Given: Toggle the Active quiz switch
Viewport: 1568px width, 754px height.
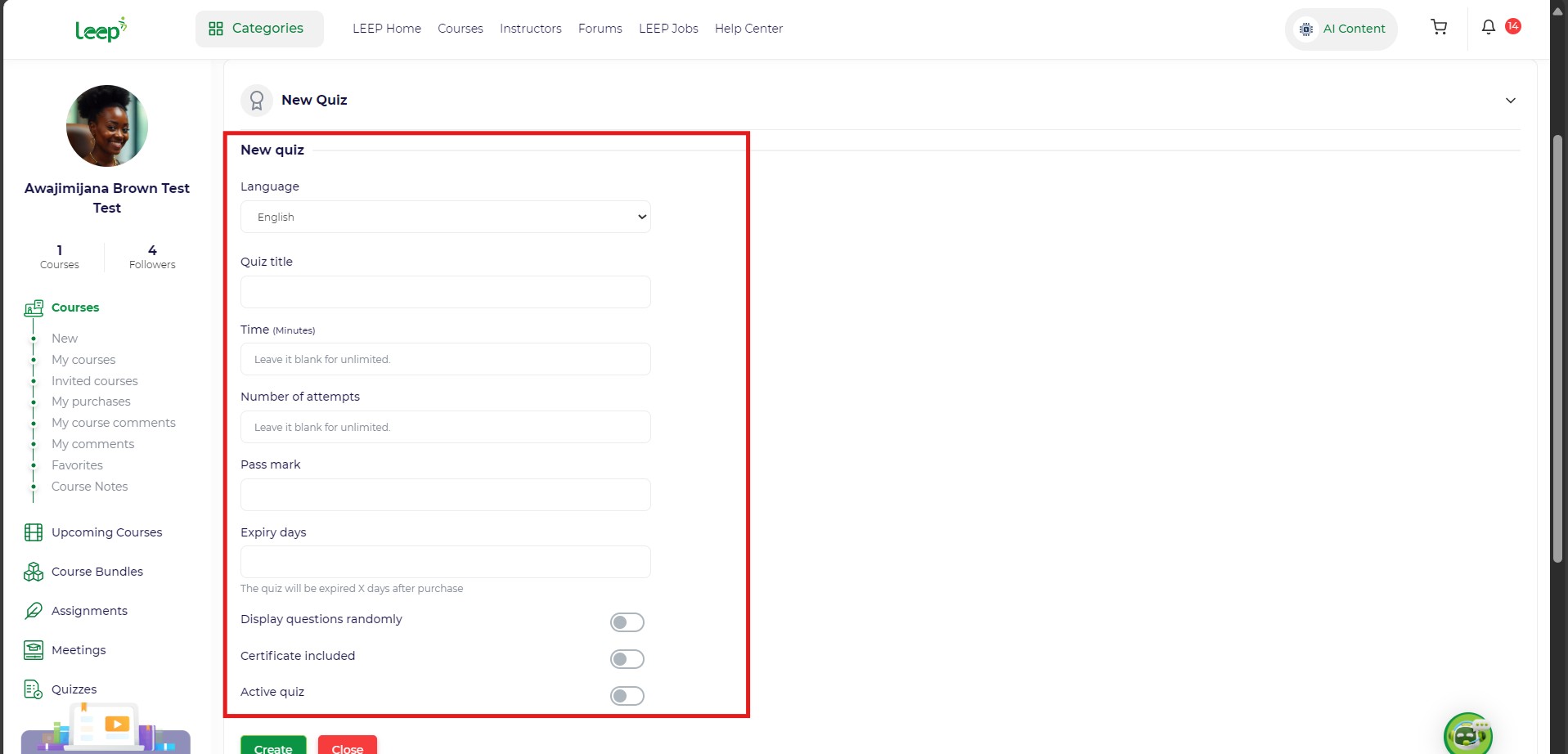Looking at the screenshot, I should pyautogui.click(x=627, y=696).
